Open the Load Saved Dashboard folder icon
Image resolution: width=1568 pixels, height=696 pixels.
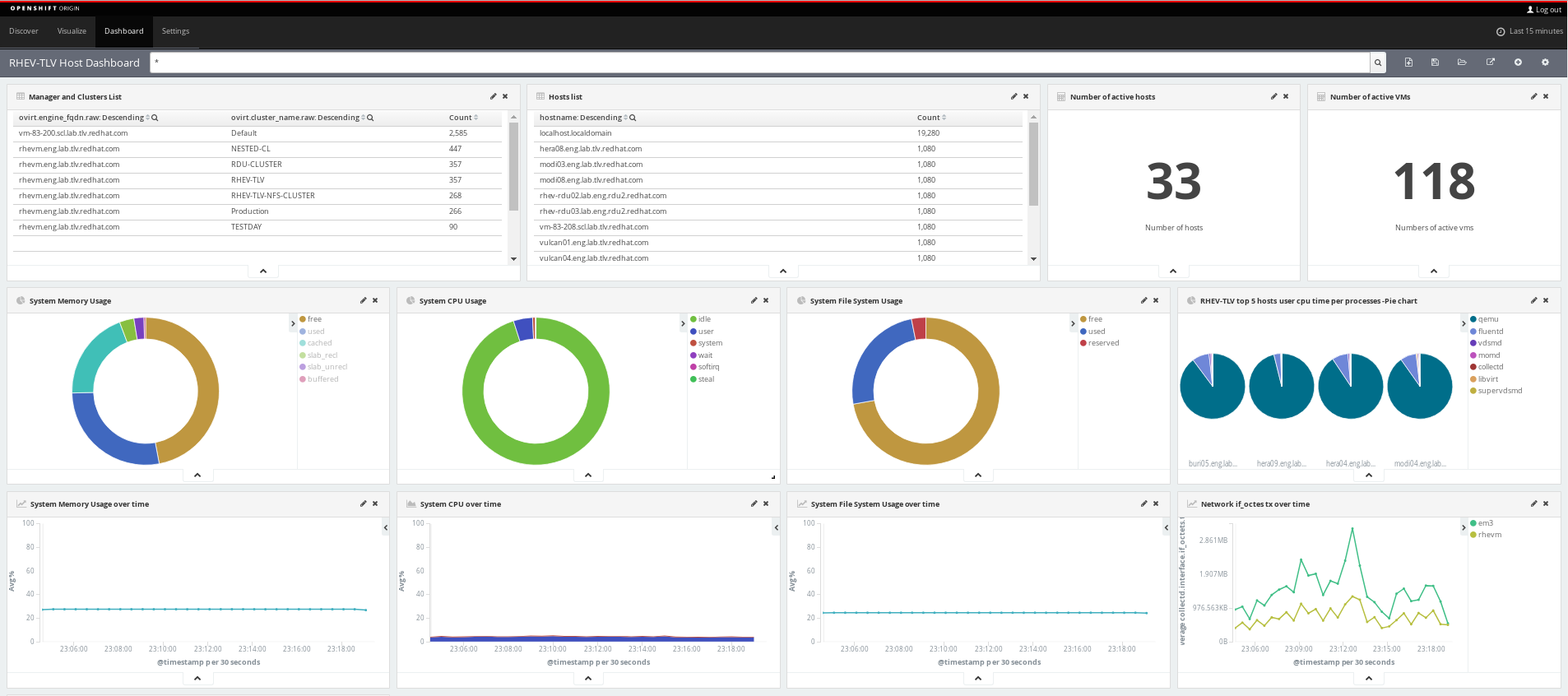click(1462, 63)
